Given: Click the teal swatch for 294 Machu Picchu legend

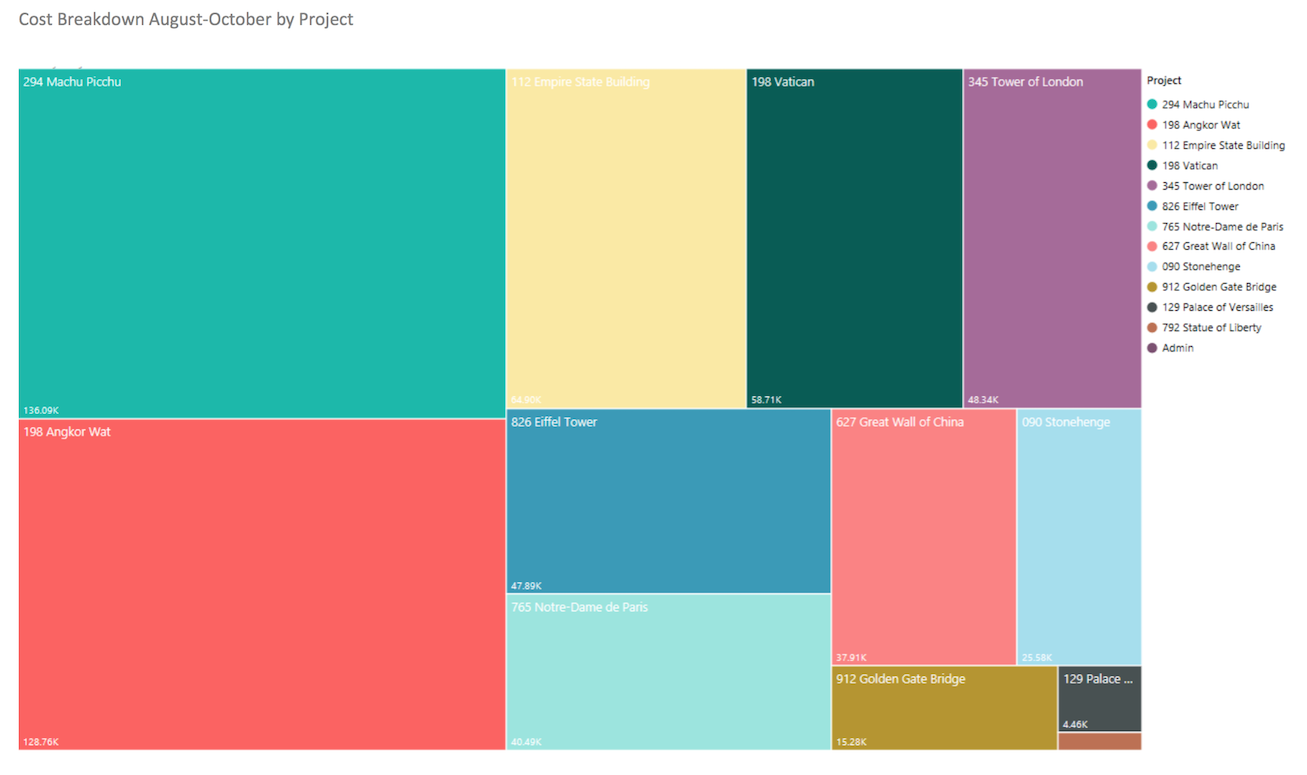Looking at the screenshot, I should coord(1152,105).
